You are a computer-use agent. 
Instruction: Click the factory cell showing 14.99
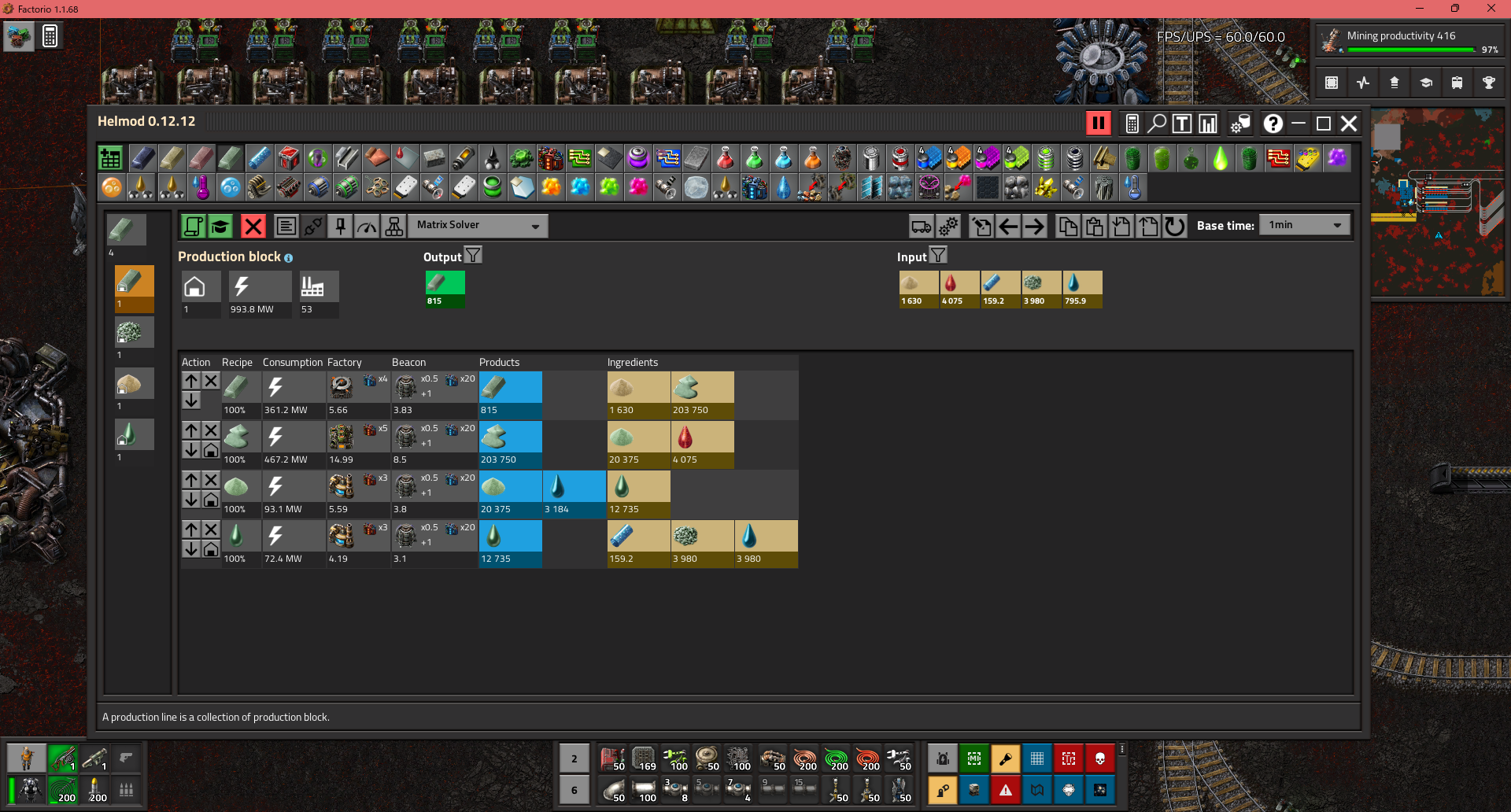coord(358,444)
